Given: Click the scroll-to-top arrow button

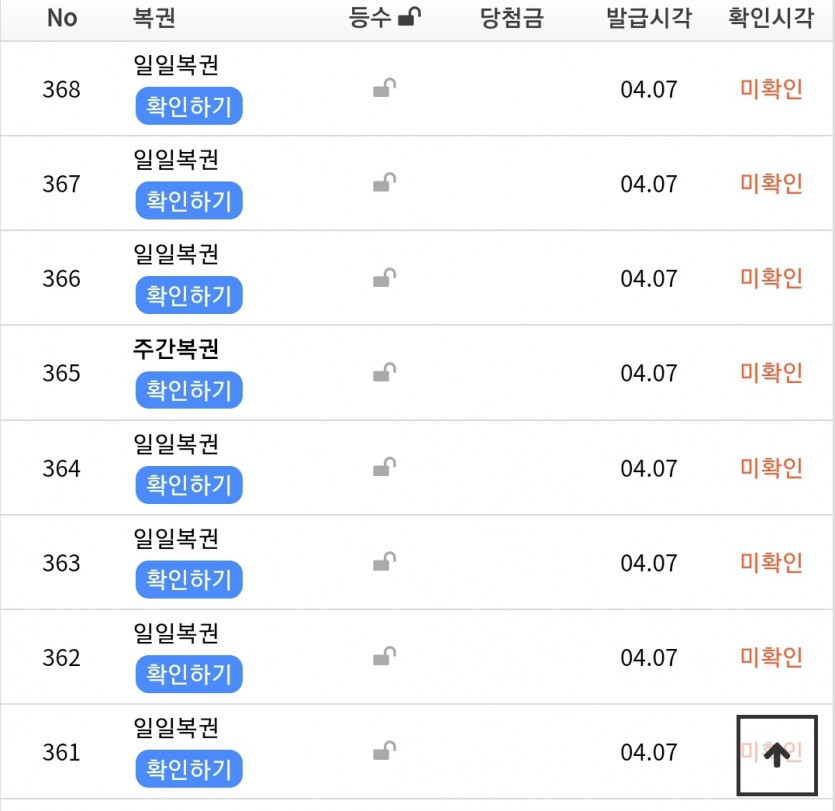Looking at the screenshot, I should [x=777, y=755].
